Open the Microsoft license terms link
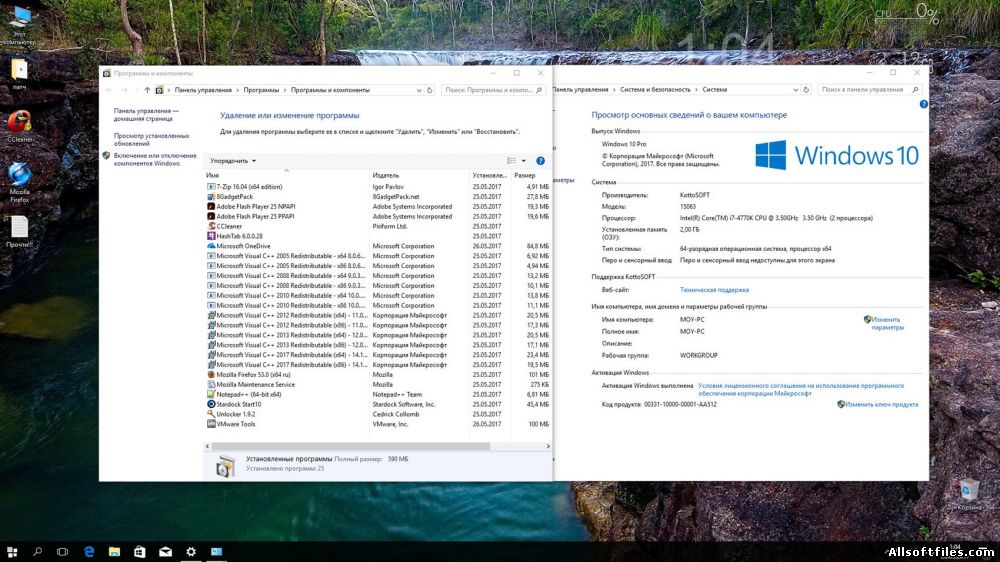Image resolution: width=1000 pixels, height=562 pixels. point(800,390)
